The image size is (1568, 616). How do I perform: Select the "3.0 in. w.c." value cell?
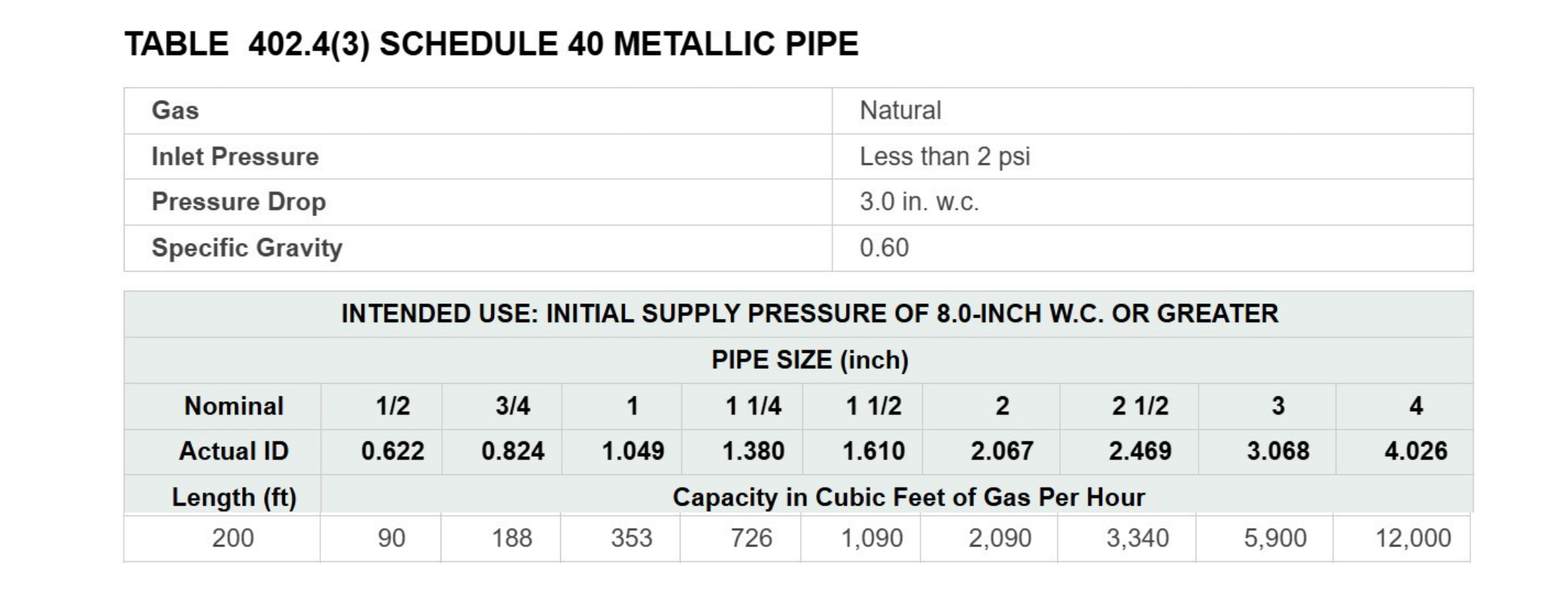click(x=919, y=202)
